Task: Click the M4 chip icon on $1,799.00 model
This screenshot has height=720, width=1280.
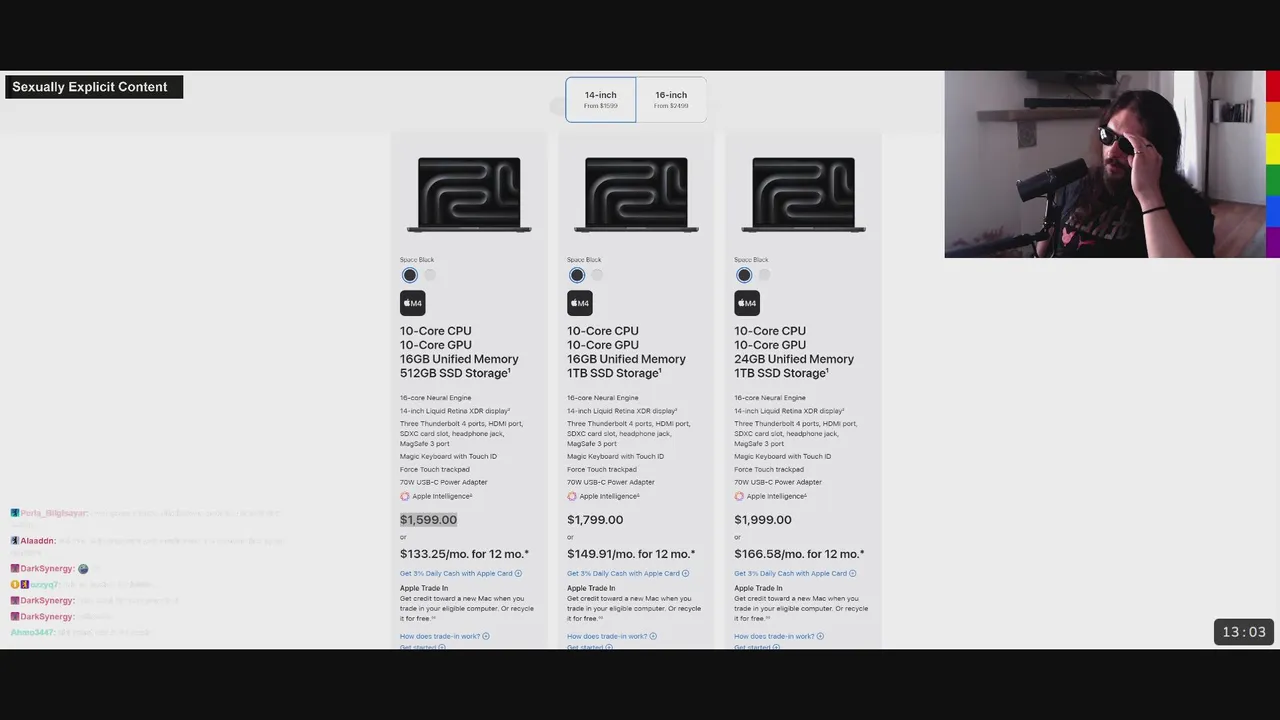Action: click(x=579, y=303)
